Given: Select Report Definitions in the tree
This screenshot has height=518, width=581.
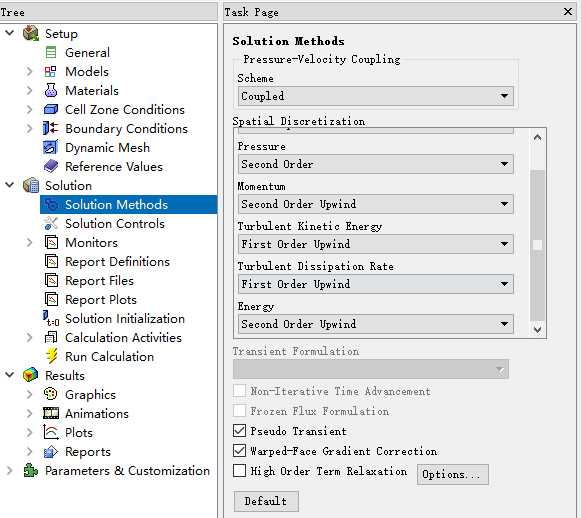Looking at the screenshot, I should tap(117, 262).
